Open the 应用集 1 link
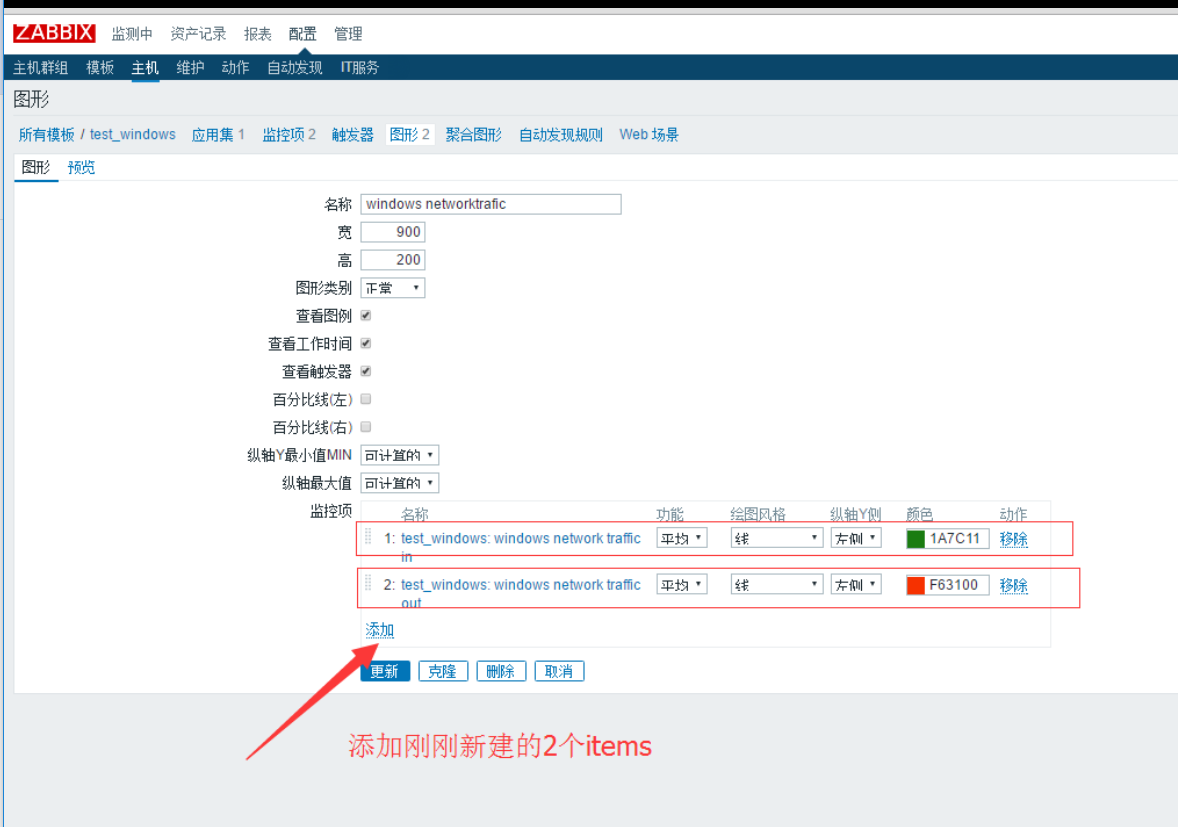 coord(218,134)
